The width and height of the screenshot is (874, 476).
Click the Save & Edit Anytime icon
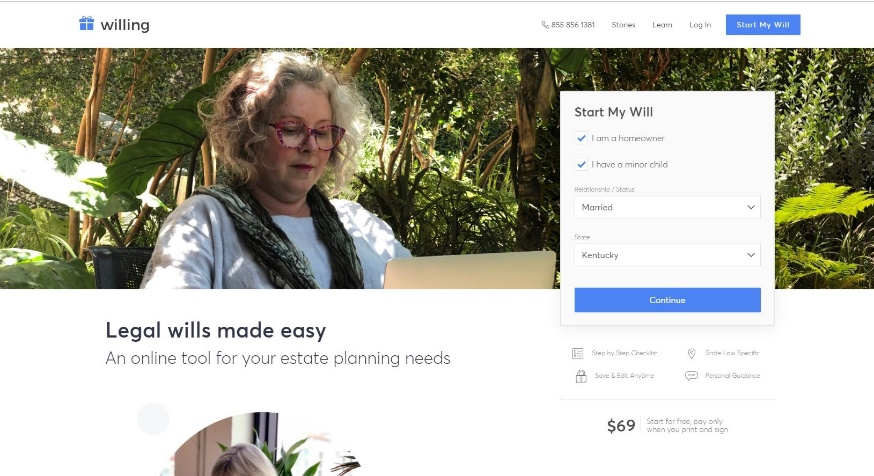click(581, 376)
